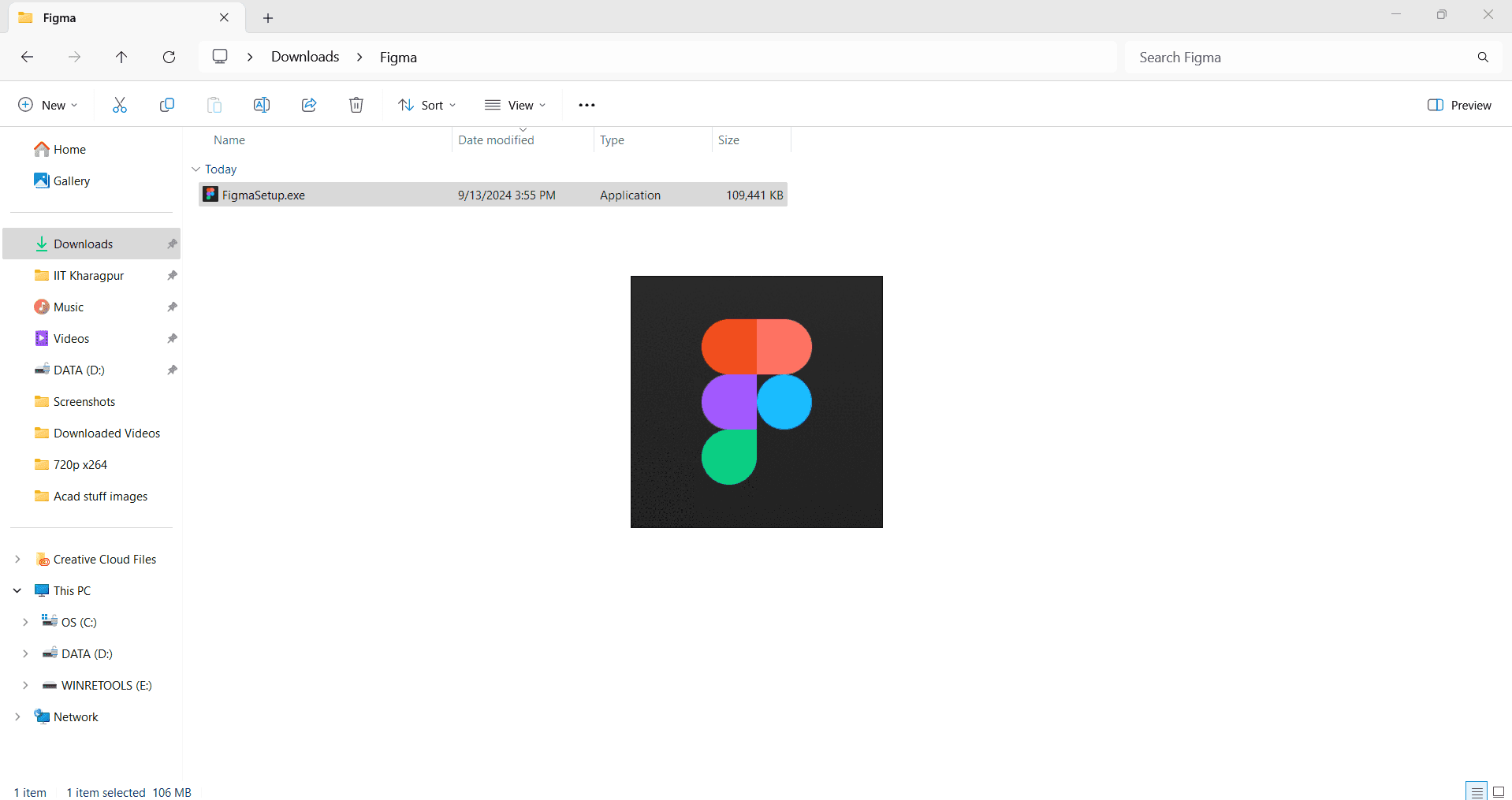This screenshot has height=800, width=1512.
Task: Refresh the folder view
Action: [169, 57]
